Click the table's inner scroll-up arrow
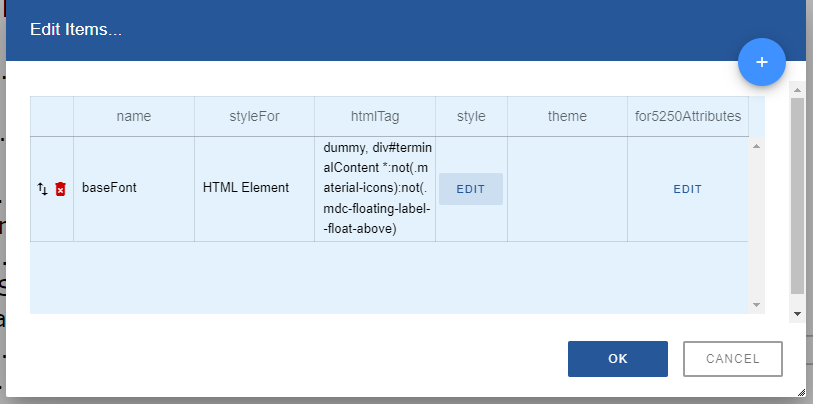Image resolution: width=813 pixels, height=404 pixels. (x=756, y=147)
